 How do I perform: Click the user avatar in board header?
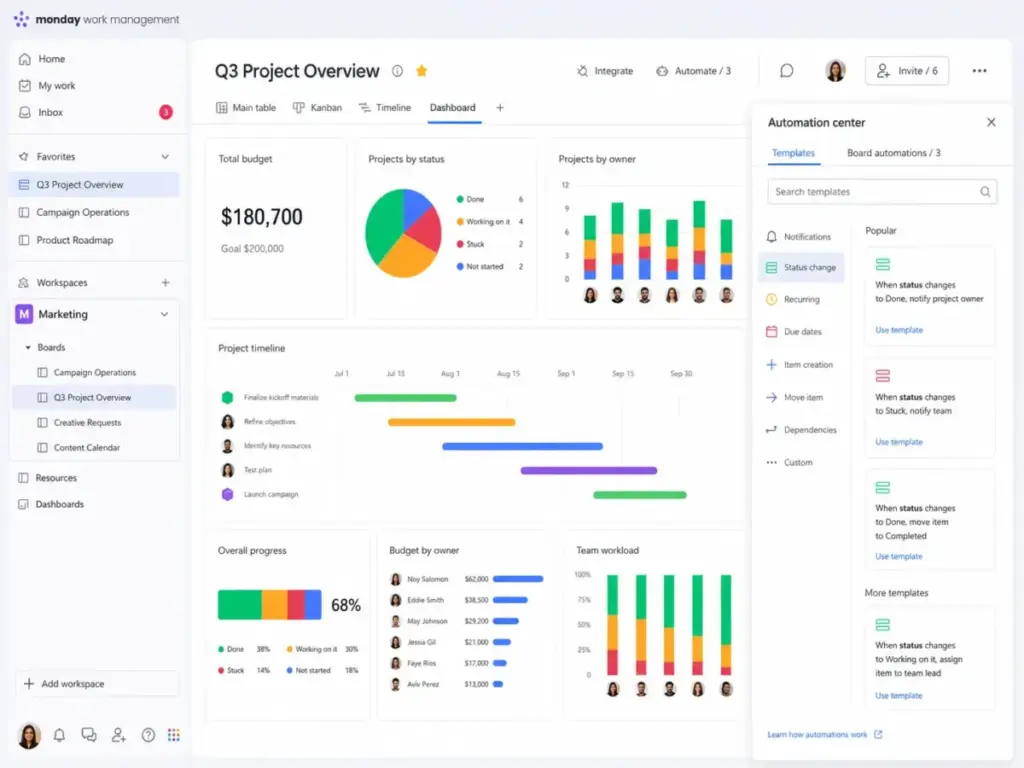coord(835,71)
